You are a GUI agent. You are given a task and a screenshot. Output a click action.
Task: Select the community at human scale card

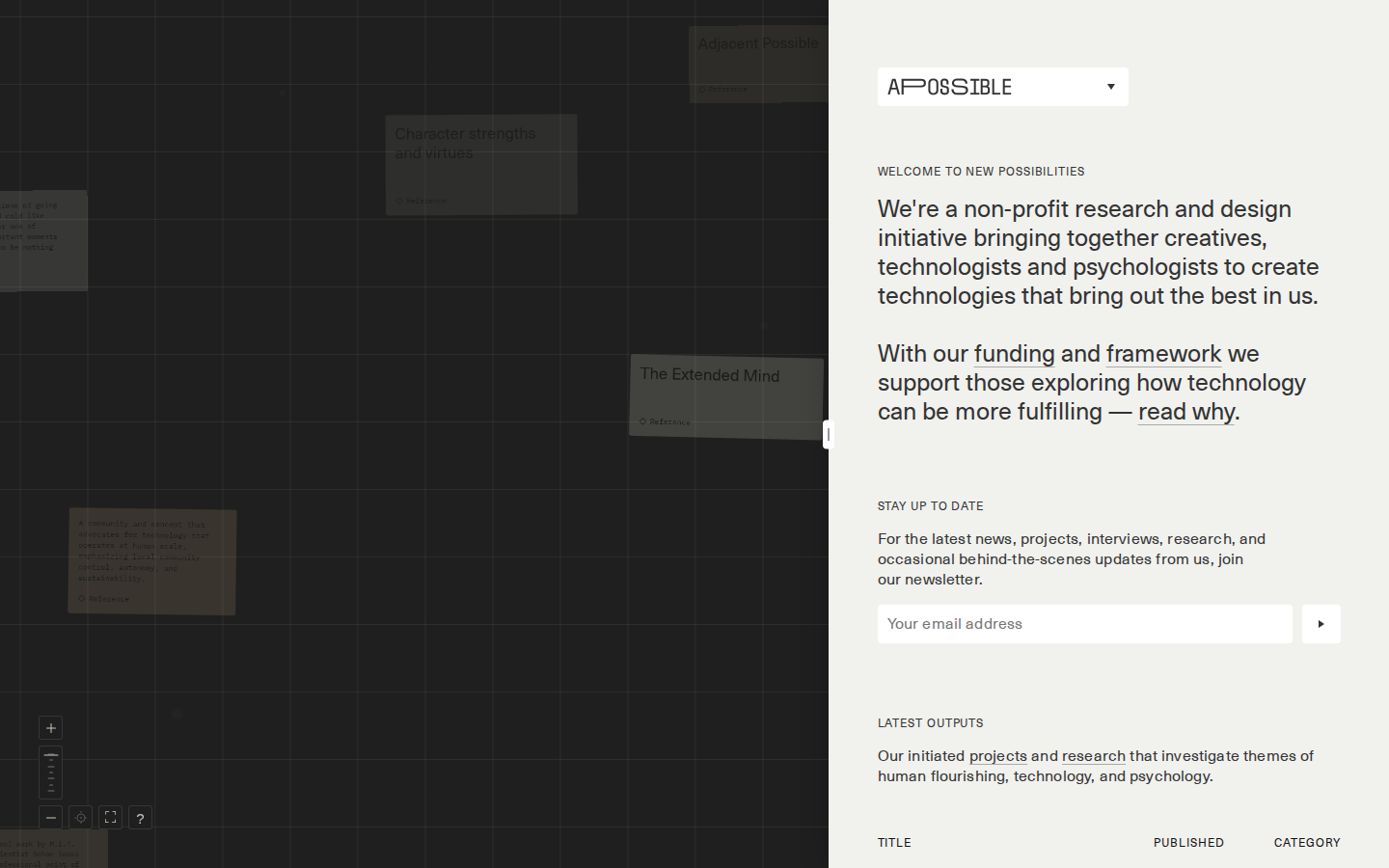click(x=152, y=561)
